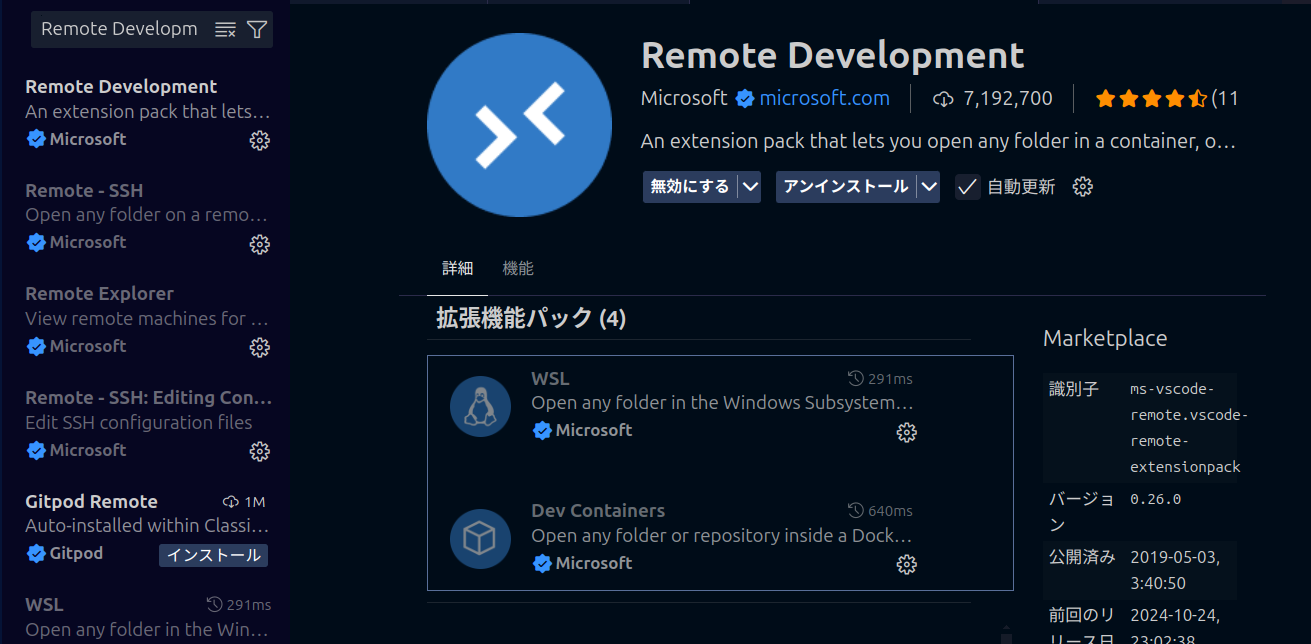
Task: Switch to the 機能 tab
Action: (518, 268)
